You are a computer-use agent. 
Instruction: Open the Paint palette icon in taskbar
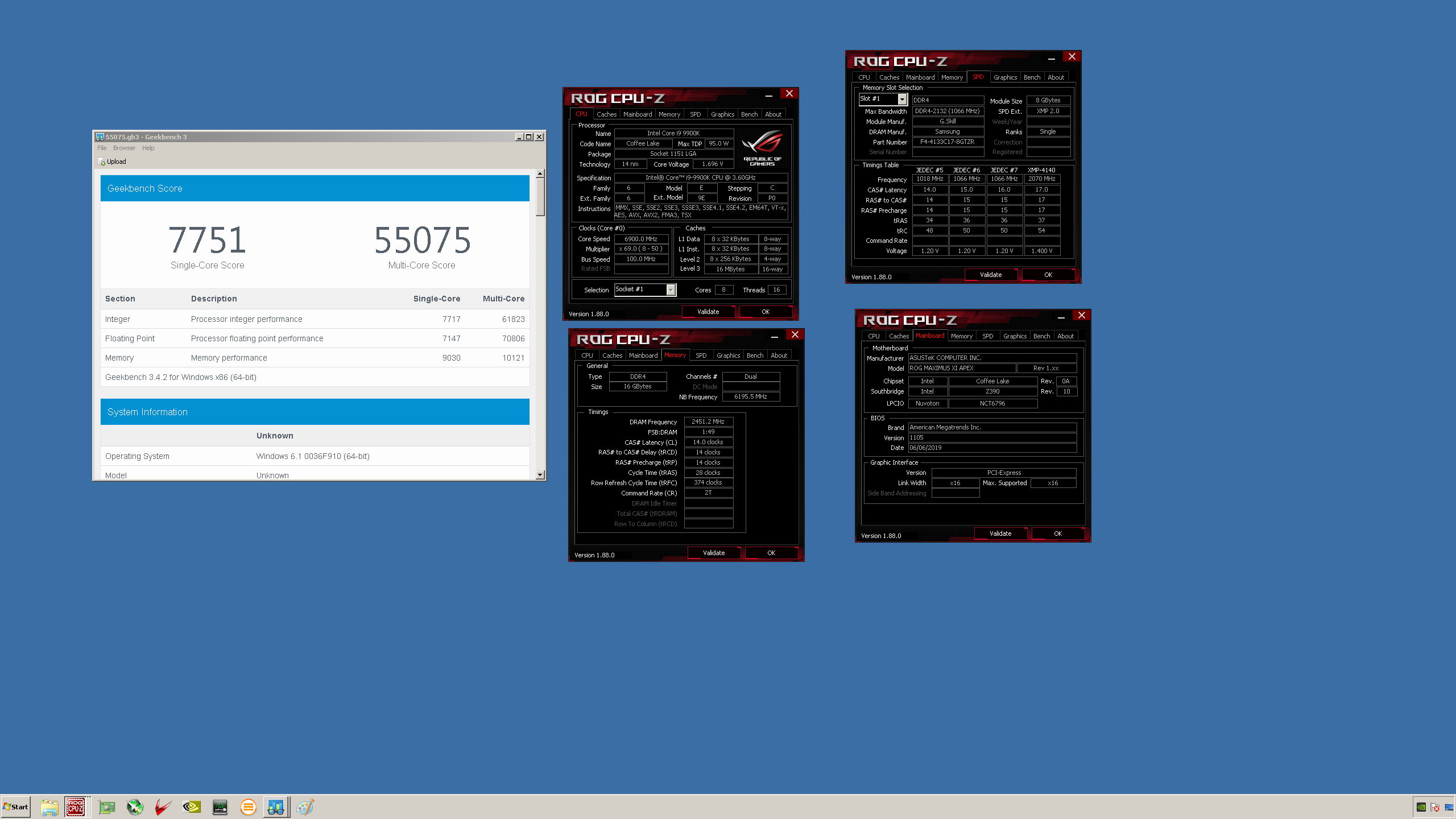click(305, 807)
